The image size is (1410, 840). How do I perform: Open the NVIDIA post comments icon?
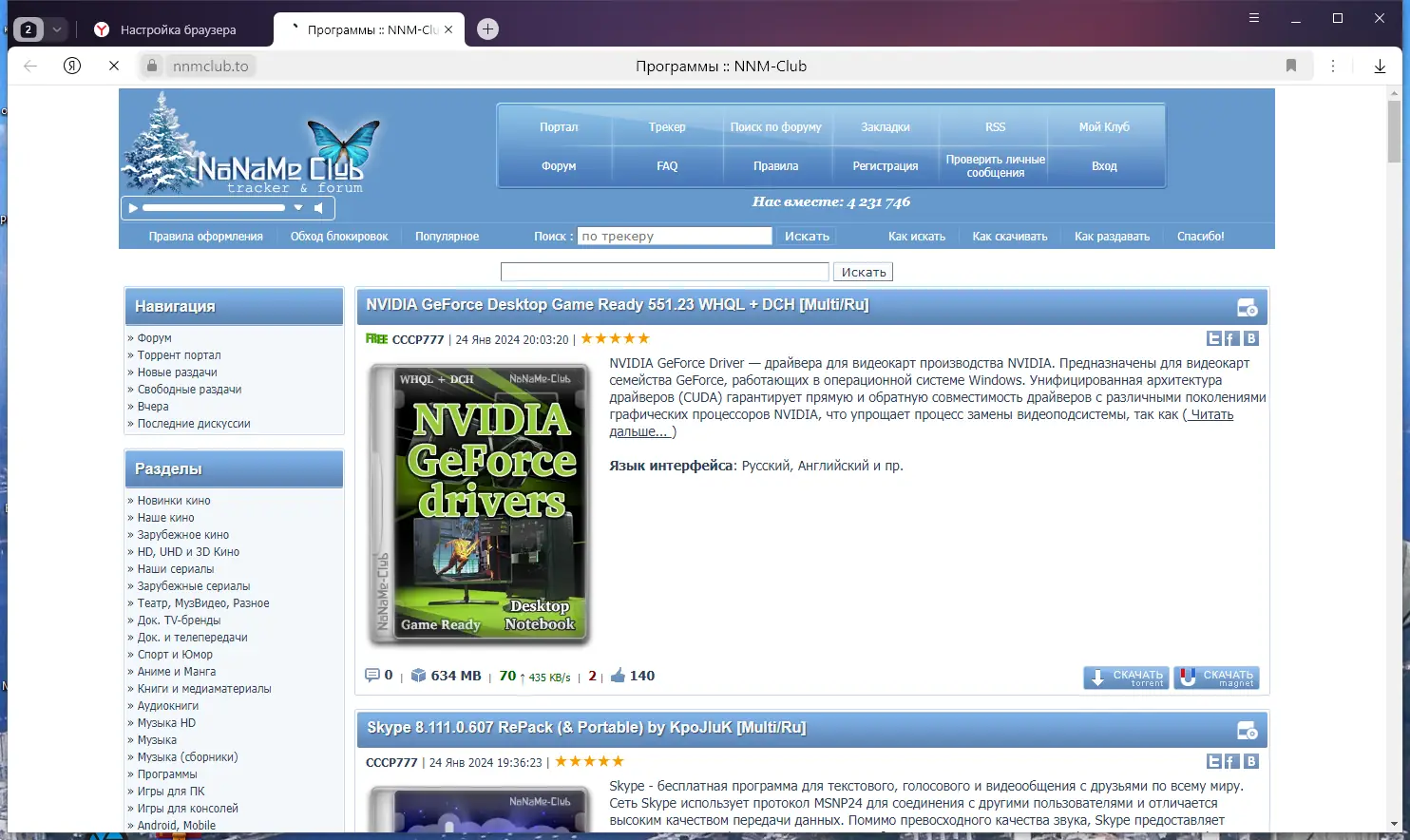pyautogui.click(x=372, y=676)
